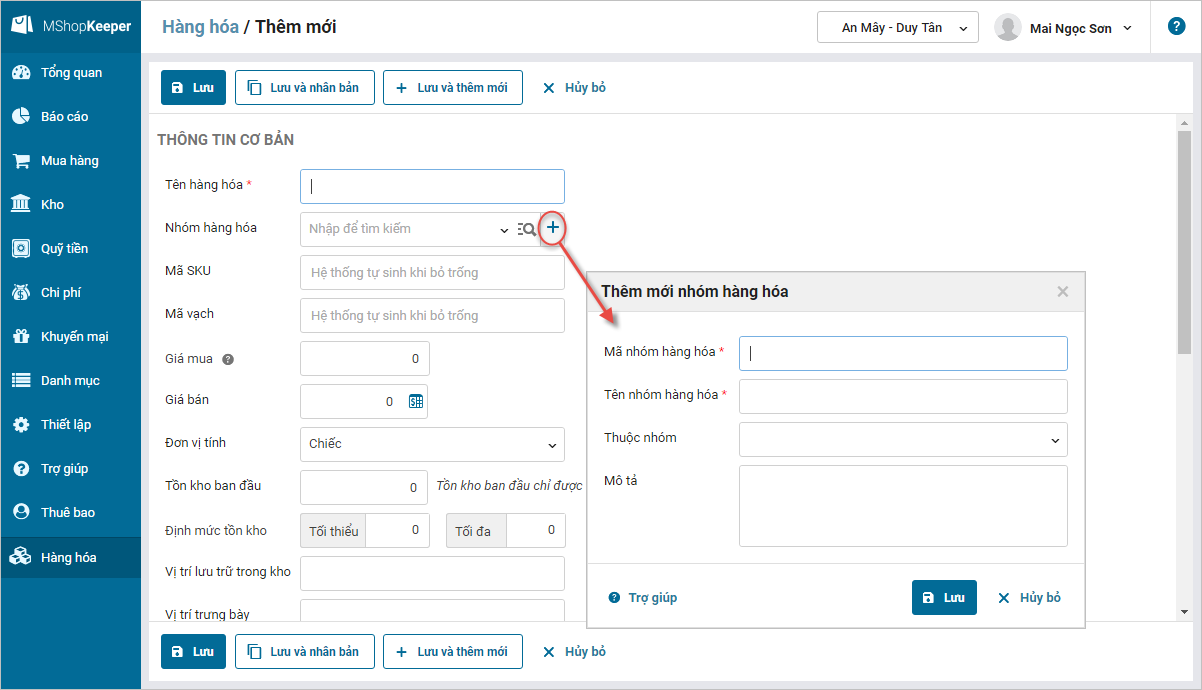Screen dimensions: 1202x690
Task: Go to Báo cáo in sidebar
Action: tap(64, 116)
